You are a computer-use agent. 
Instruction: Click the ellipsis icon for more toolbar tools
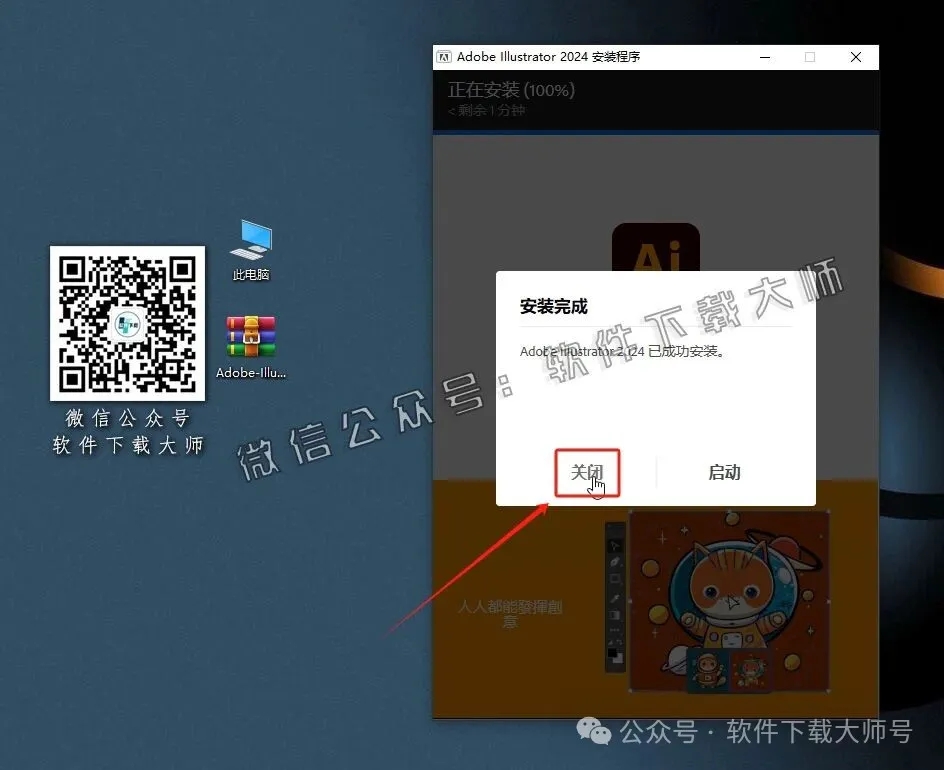(x=614, y=628)
